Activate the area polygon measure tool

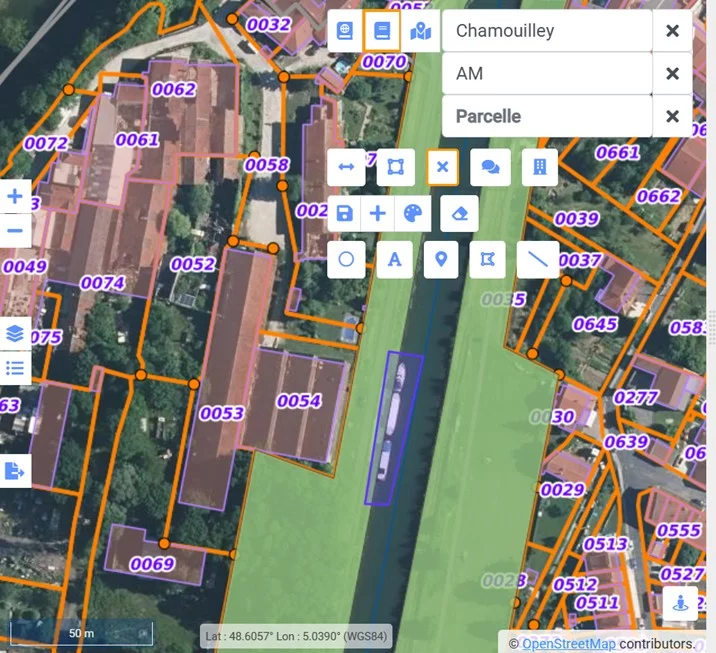[x=395, y=167]
